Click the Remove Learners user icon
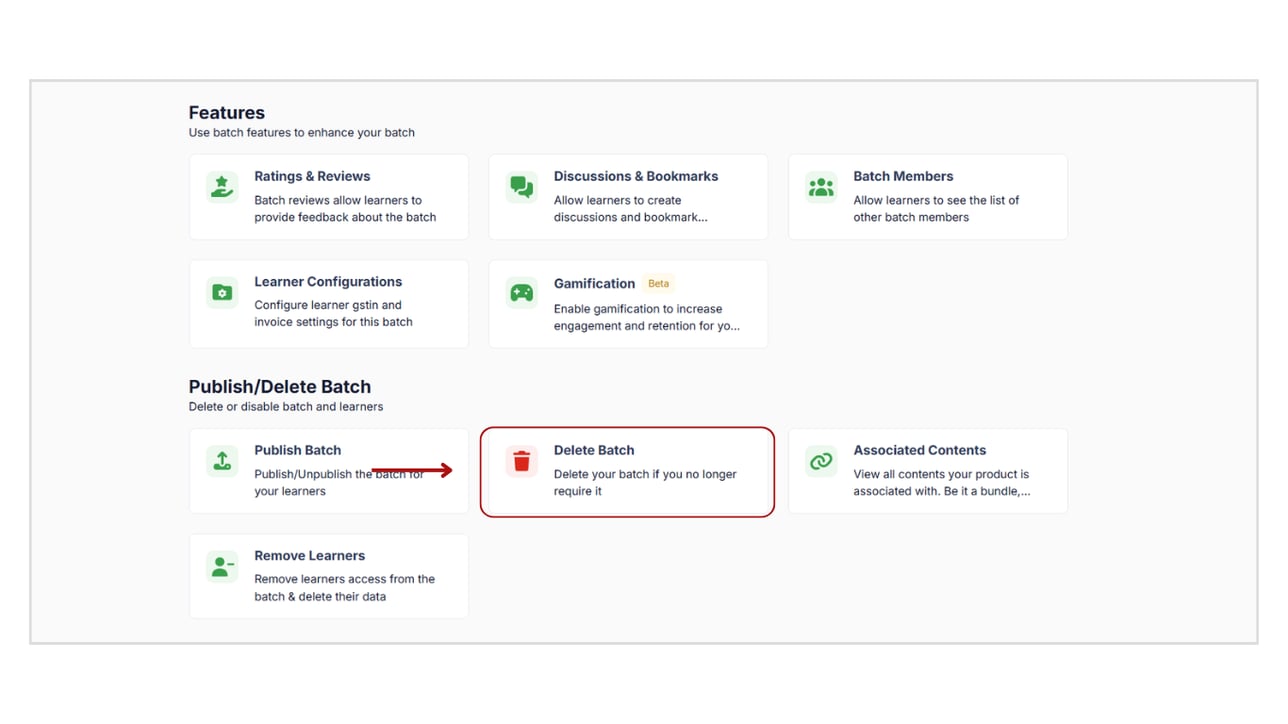1288x724 pixels. click(x=222, y=566)
